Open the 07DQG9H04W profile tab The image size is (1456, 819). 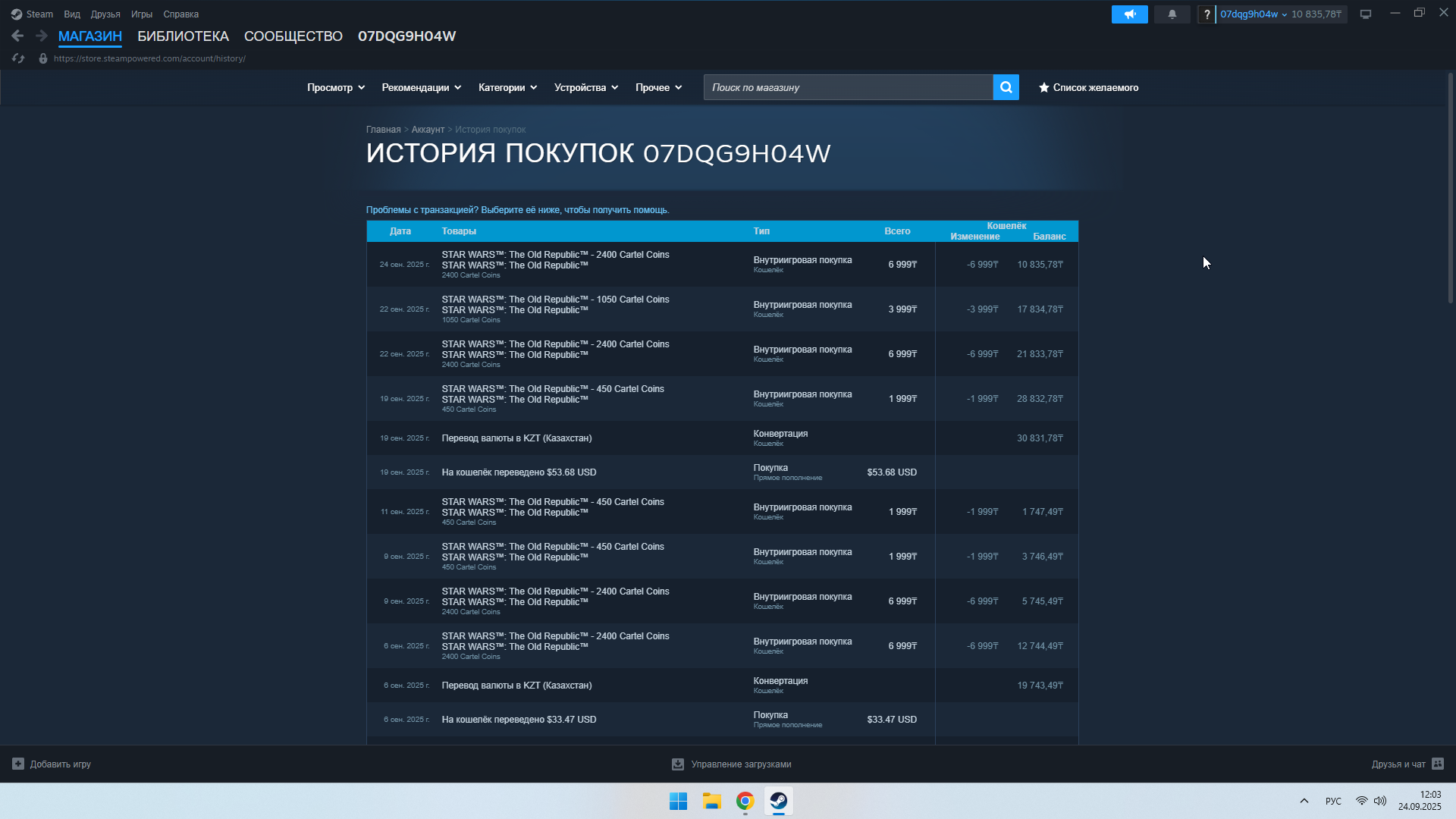click(x=406, y=36)
